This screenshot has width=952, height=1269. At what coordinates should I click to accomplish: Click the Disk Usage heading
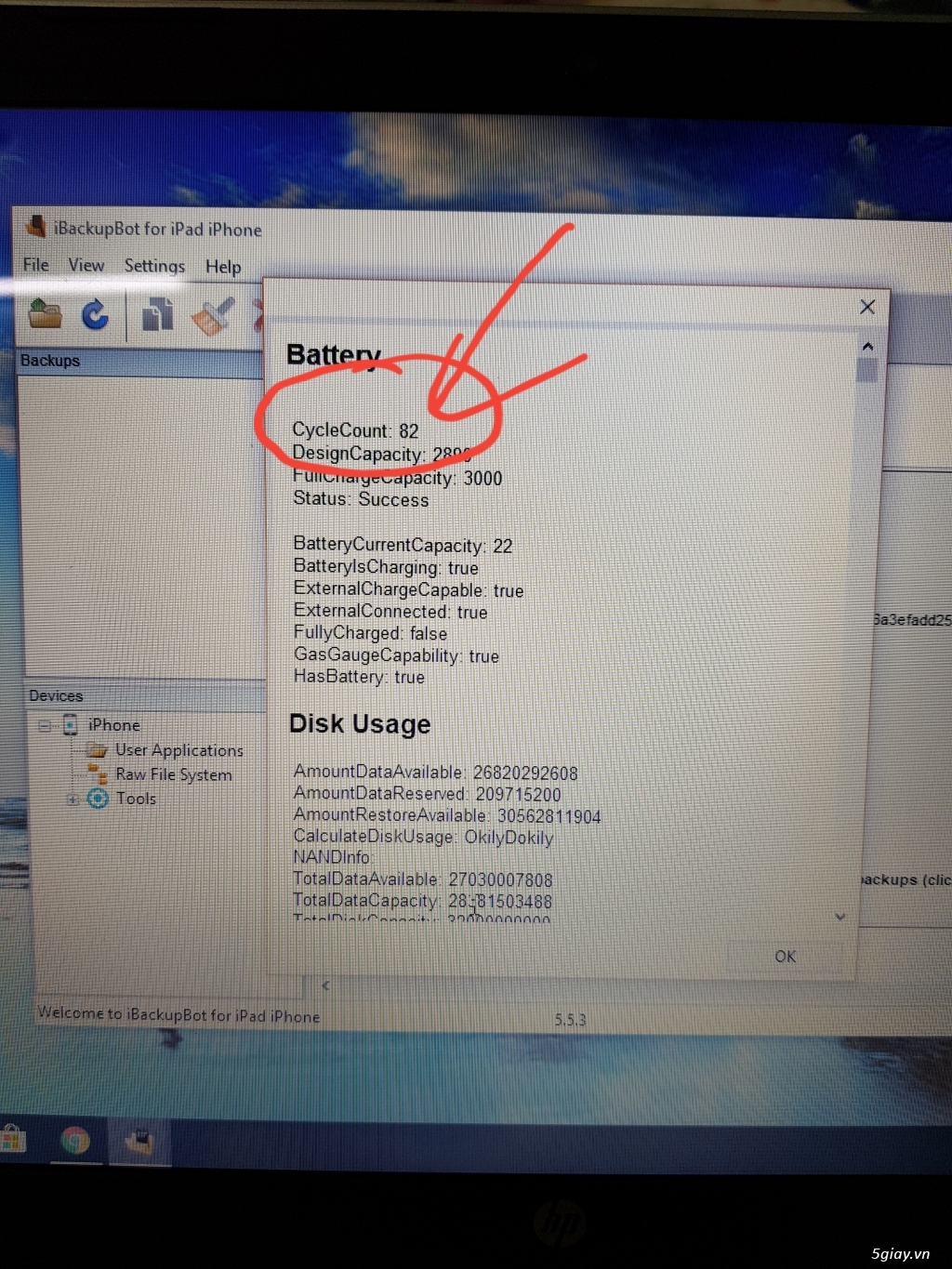point(360,723)
